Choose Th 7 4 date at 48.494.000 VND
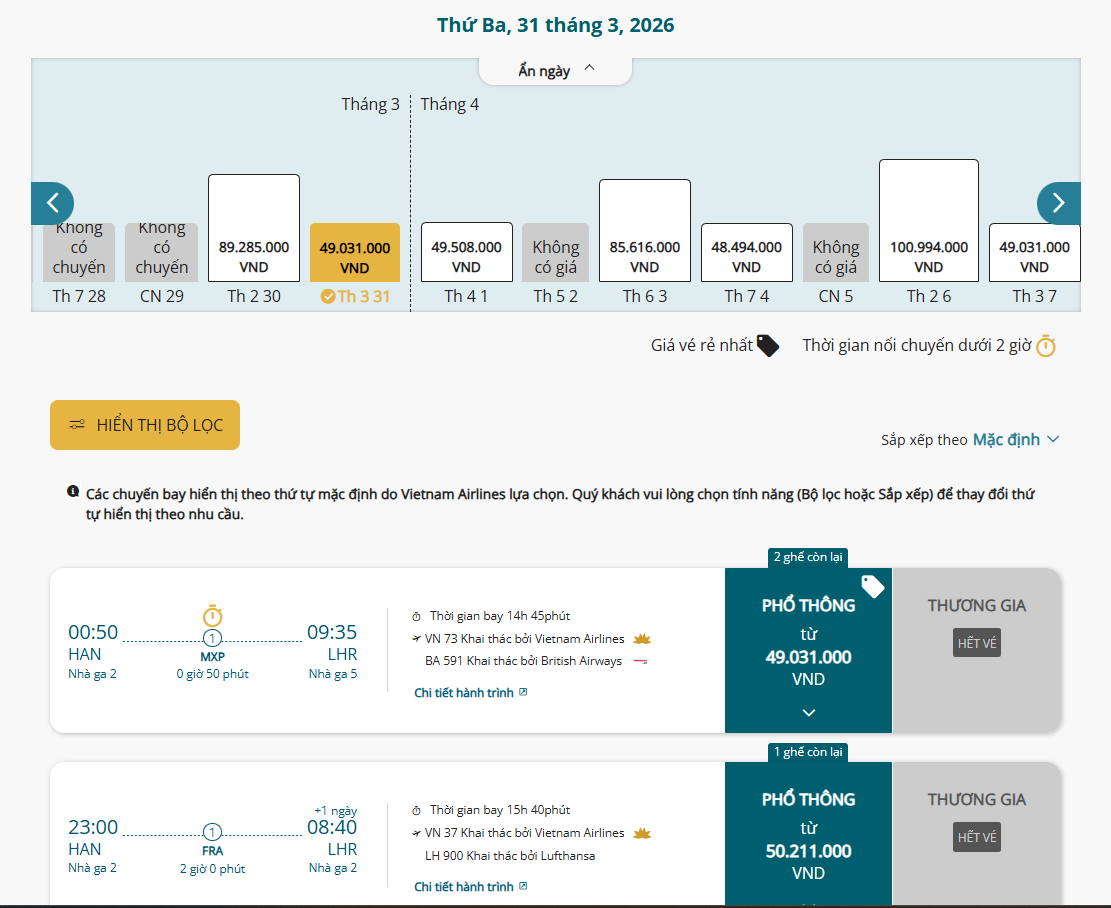This screenshot has height=908, width=1111. pos(746,252)
